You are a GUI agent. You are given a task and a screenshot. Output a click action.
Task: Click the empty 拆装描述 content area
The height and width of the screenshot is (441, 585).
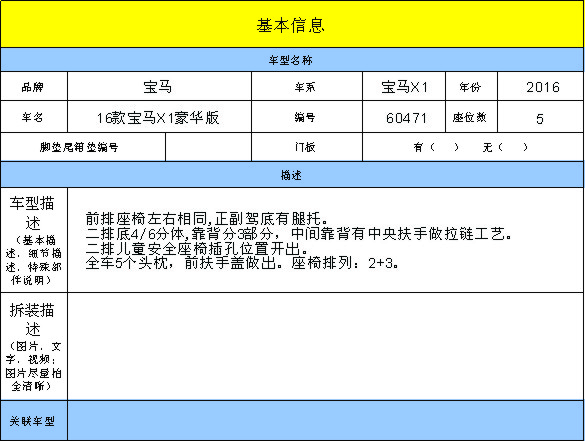pyautogui.click(x=325, y=346)
